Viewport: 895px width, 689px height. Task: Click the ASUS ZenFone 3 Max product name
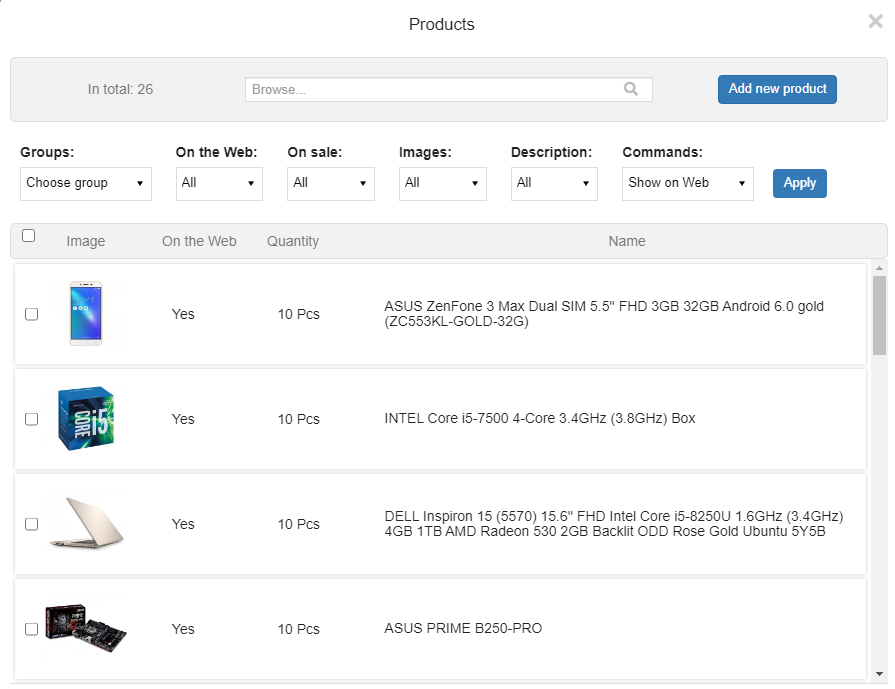(x=604, y=314)
